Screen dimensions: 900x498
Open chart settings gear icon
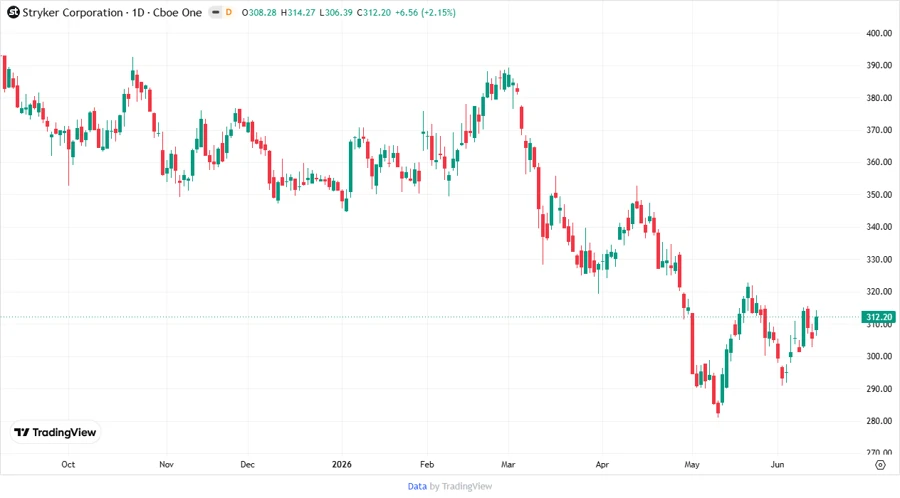click(x=880, y=465)
